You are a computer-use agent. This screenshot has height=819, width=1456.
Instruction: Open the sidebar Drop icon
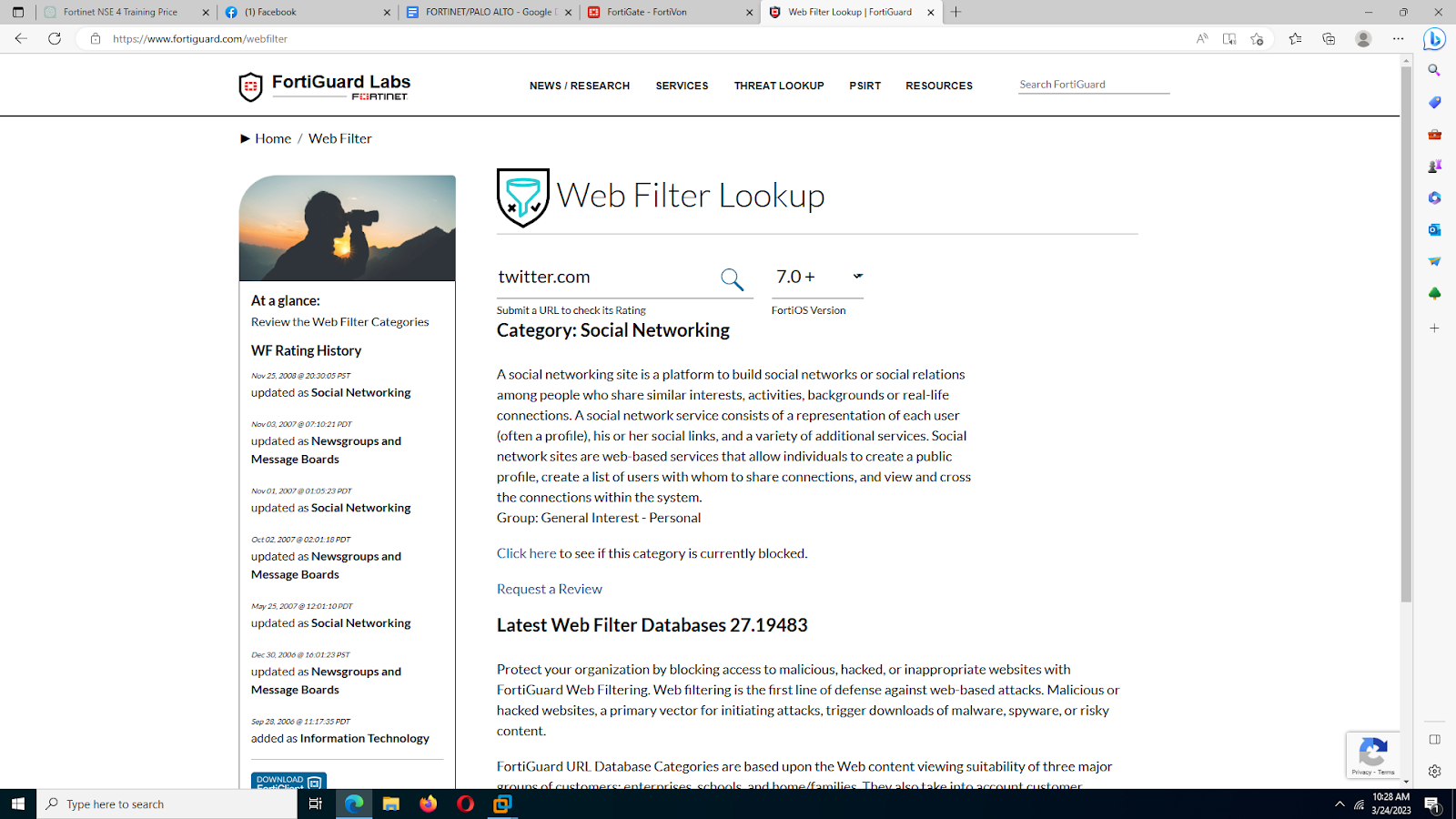pos(1434,261)
